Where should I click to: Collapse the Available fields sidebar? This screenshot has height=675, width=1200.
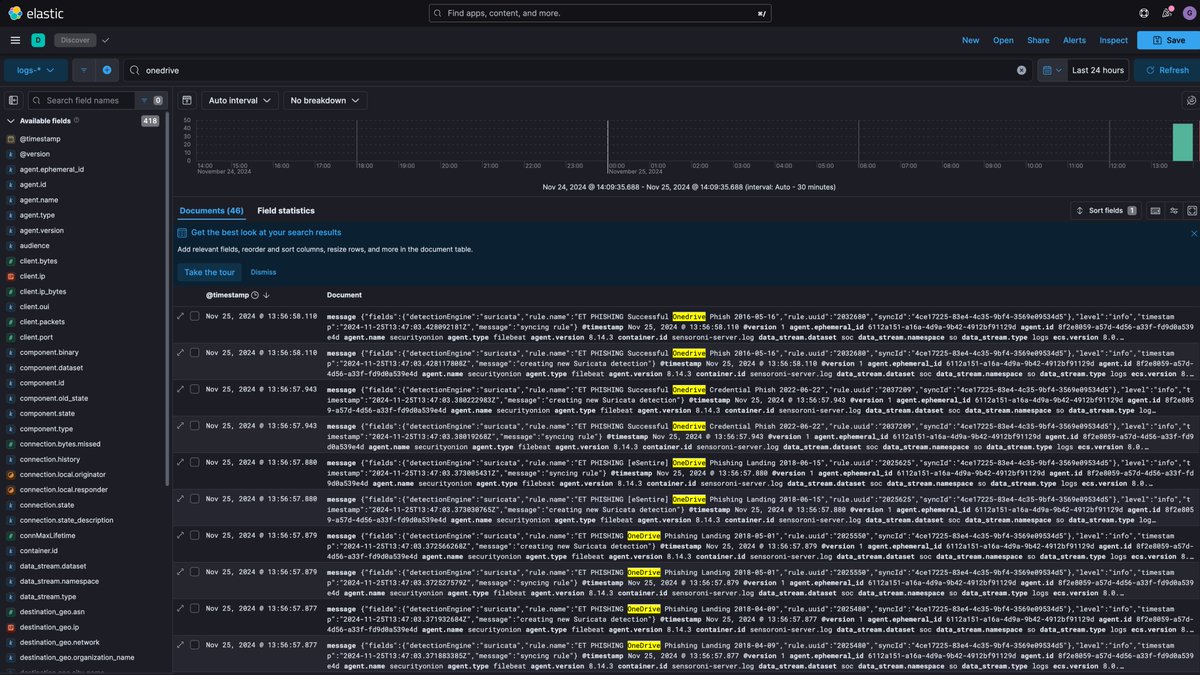click(13, 100)
